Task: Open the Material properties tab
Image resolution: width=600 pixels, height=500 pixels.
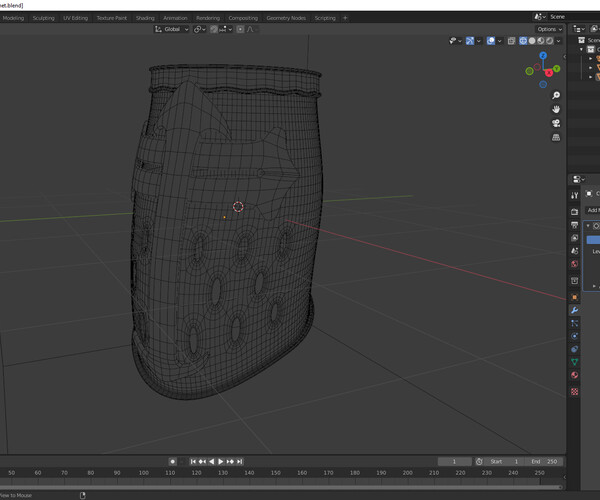Action: coord(575,375)
